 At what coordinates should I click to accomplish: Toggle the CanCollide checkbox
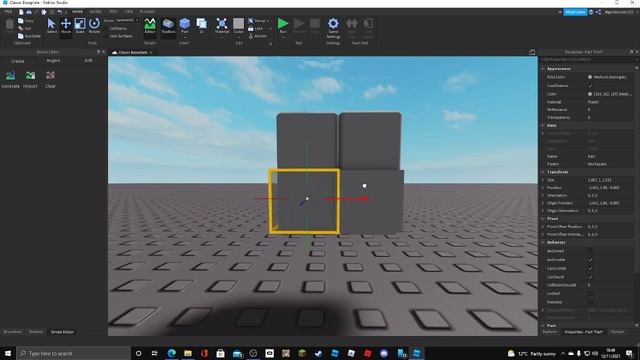point(590,269)
